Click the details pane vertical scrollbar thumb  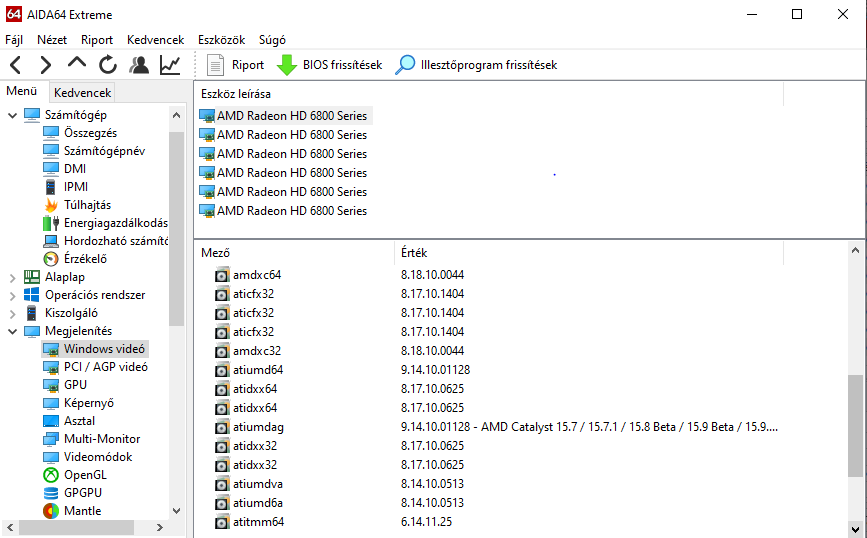[855, 425]
